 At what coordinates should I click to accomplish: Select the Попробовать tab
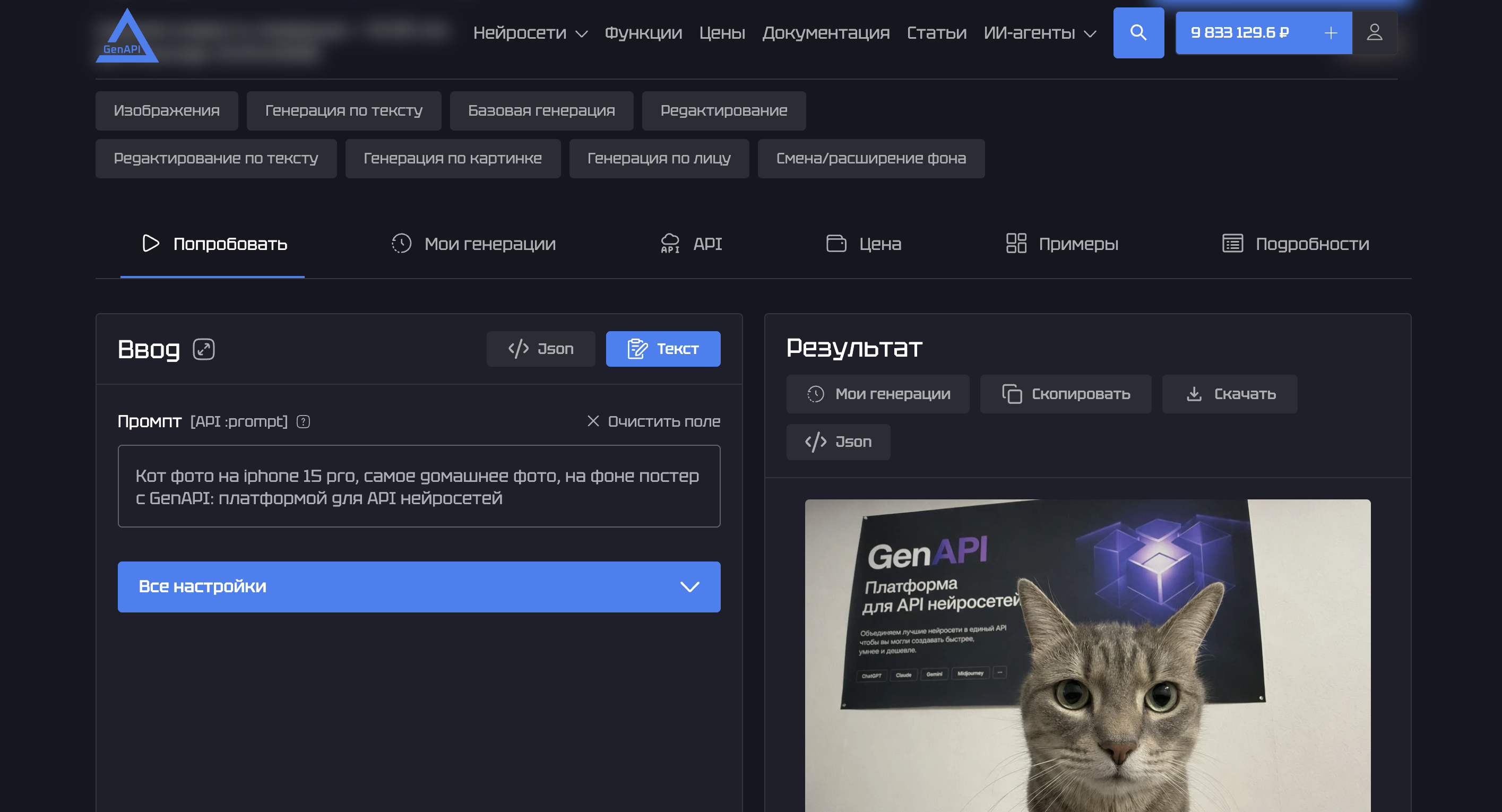coord(213,243)
